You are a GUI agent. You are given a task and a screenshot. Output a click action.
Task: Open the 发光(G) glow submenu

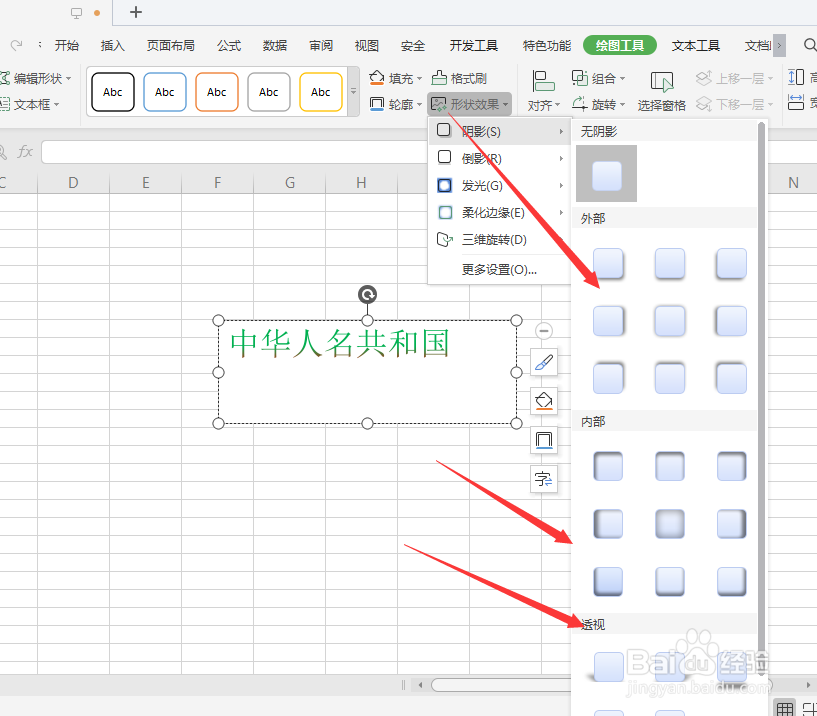[499, 186]
